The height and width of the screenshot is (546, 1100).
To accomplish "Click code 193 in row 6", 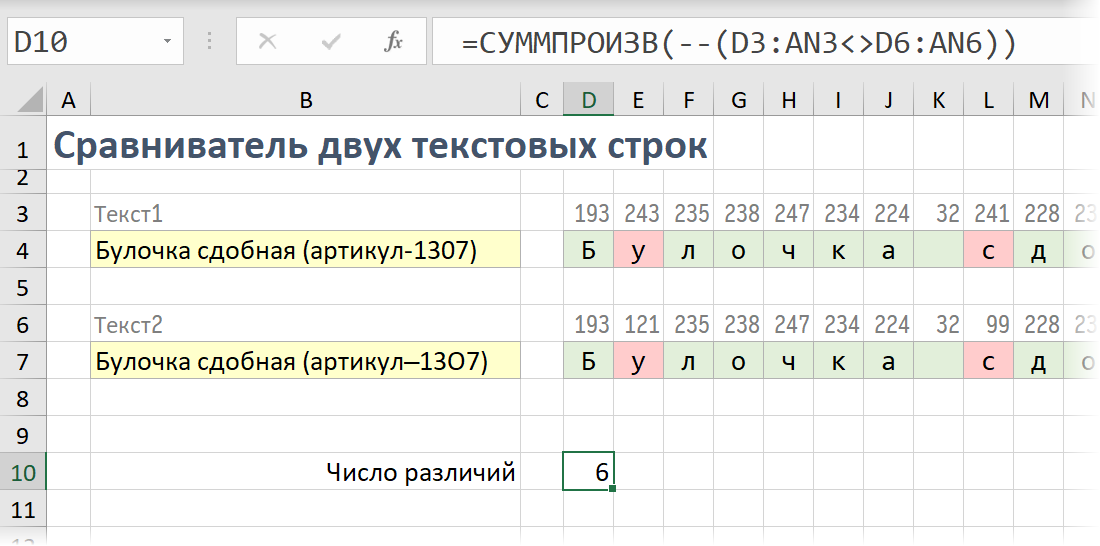I will (591, 324).
